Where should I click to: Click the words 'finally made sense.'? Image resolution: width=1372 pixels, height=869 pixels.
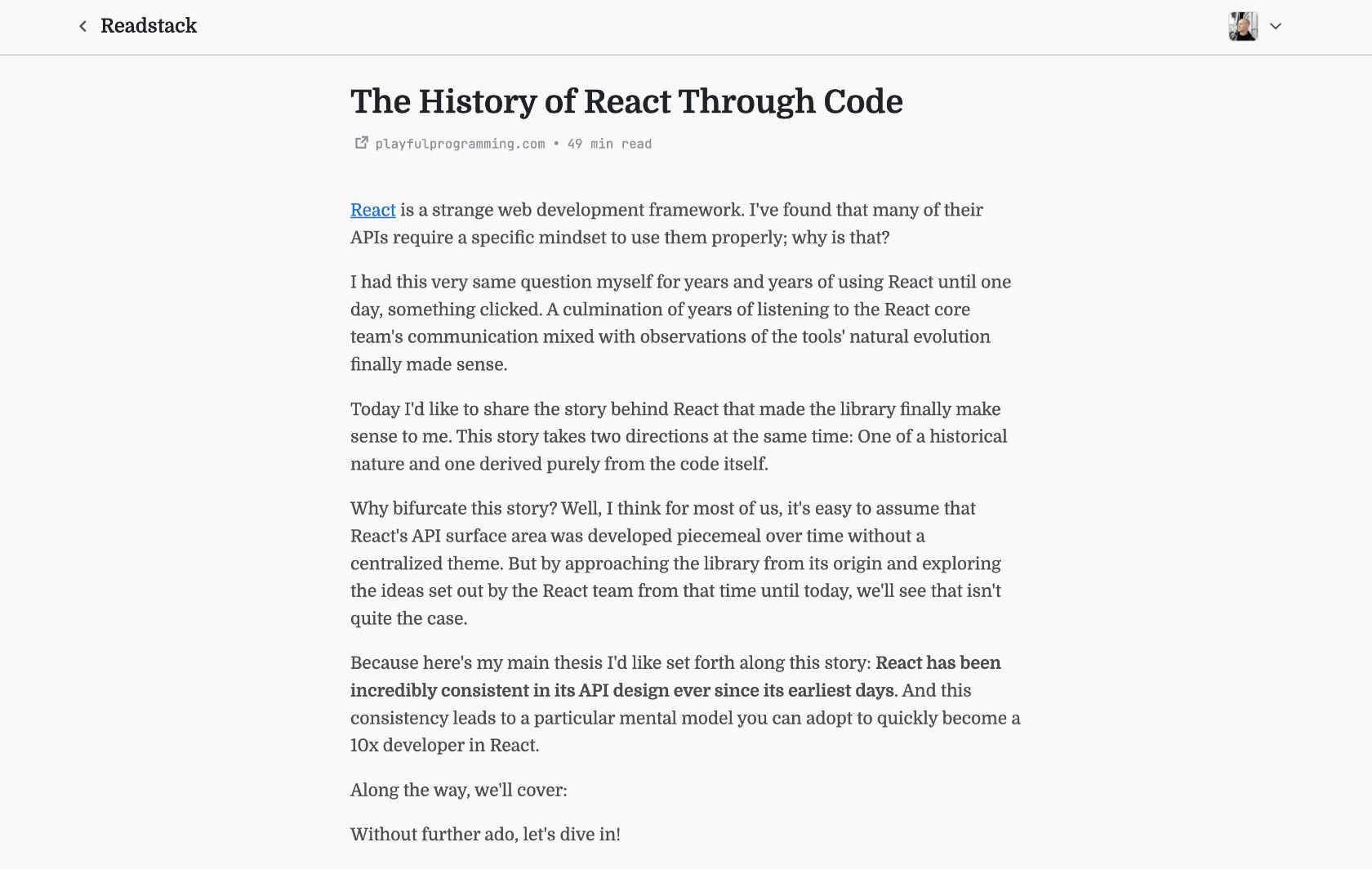(x=429, y=364)
